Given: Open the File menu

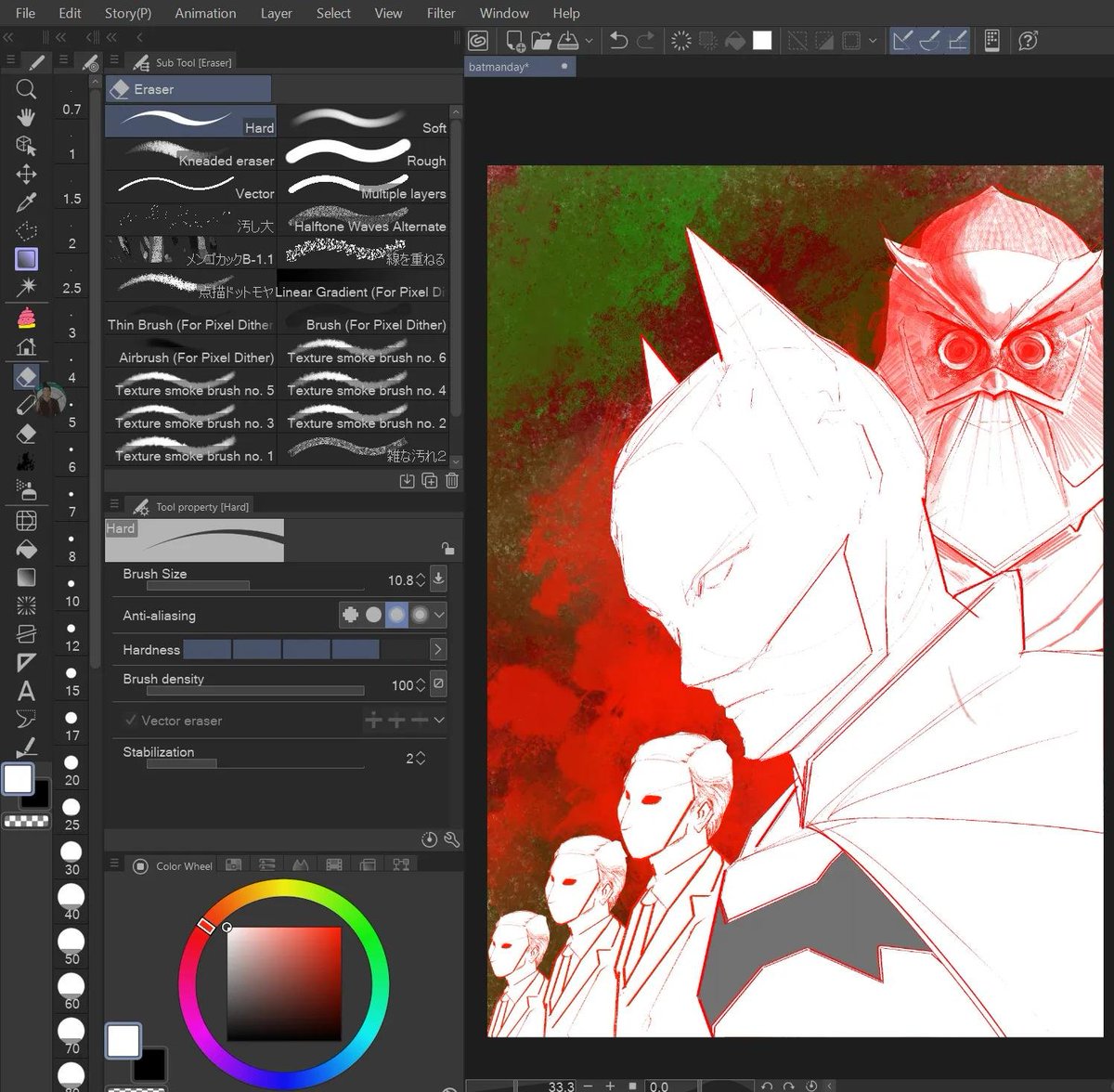Looking at the screenshot, I should [x=26, y=13].
